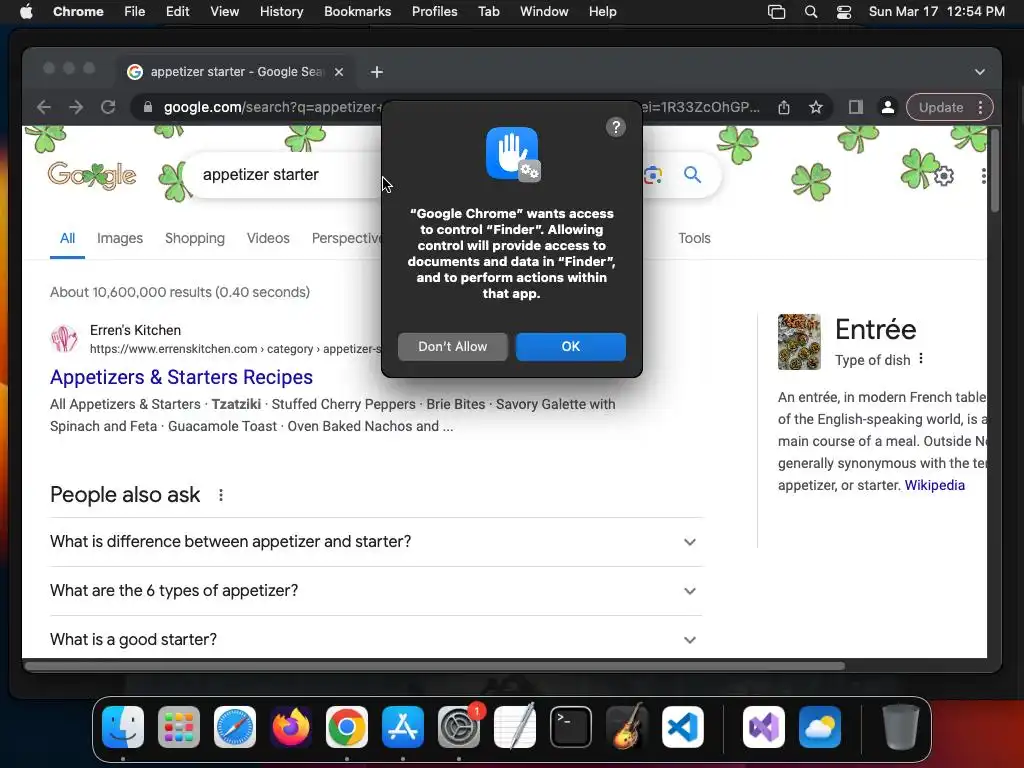
Task: Click Don't Allow in the permission dialog
Action: [453, 346]
